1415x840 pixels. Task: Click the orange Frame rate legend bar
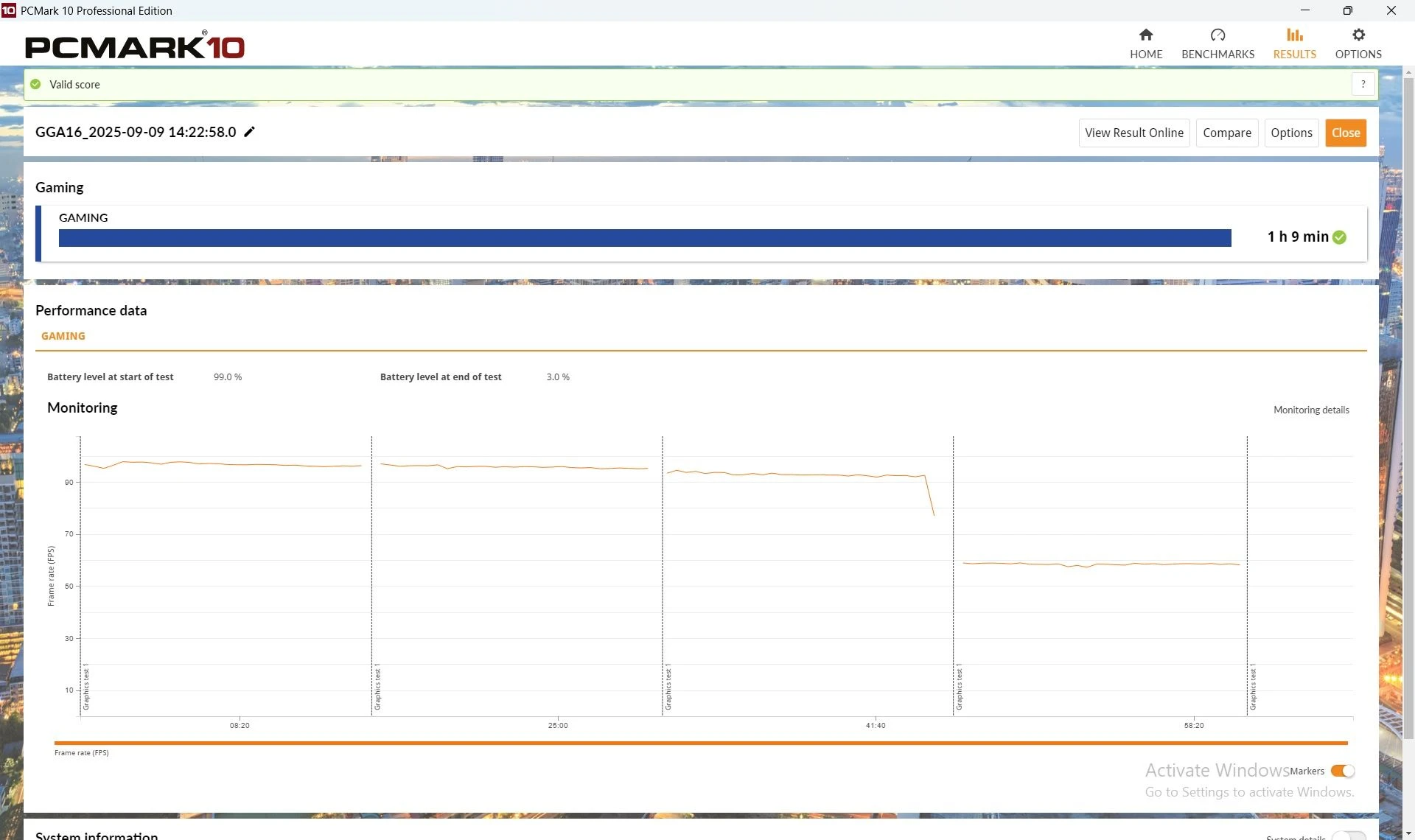pos(700,743)
